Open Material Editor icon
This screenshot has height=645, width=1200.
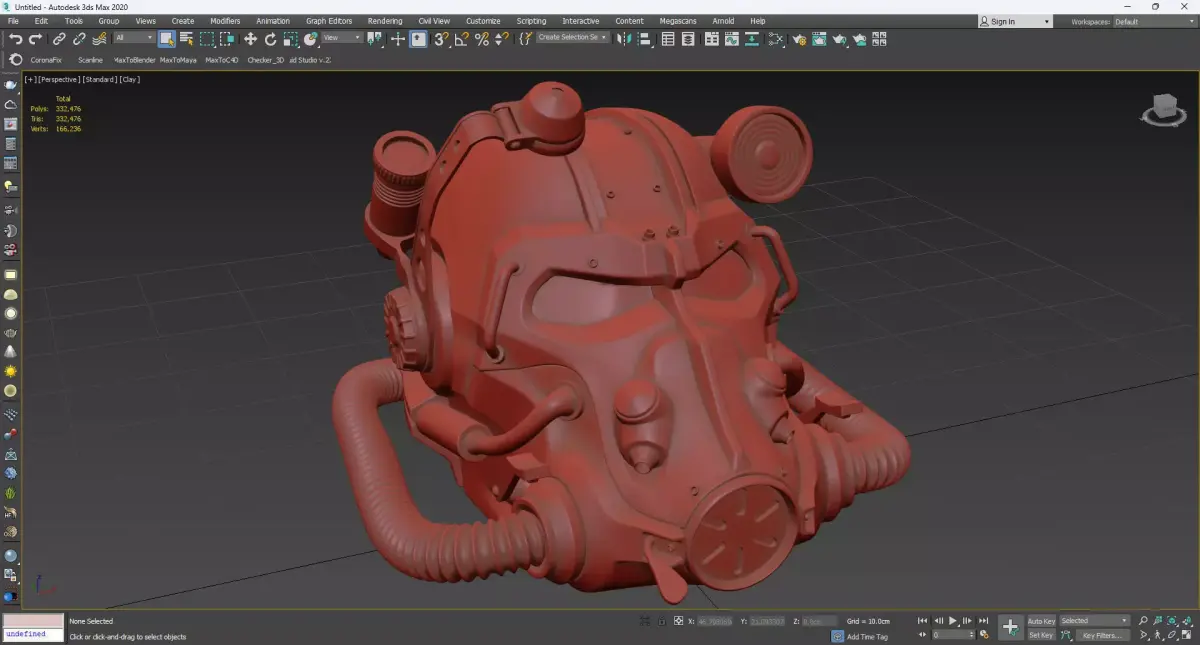776,39
